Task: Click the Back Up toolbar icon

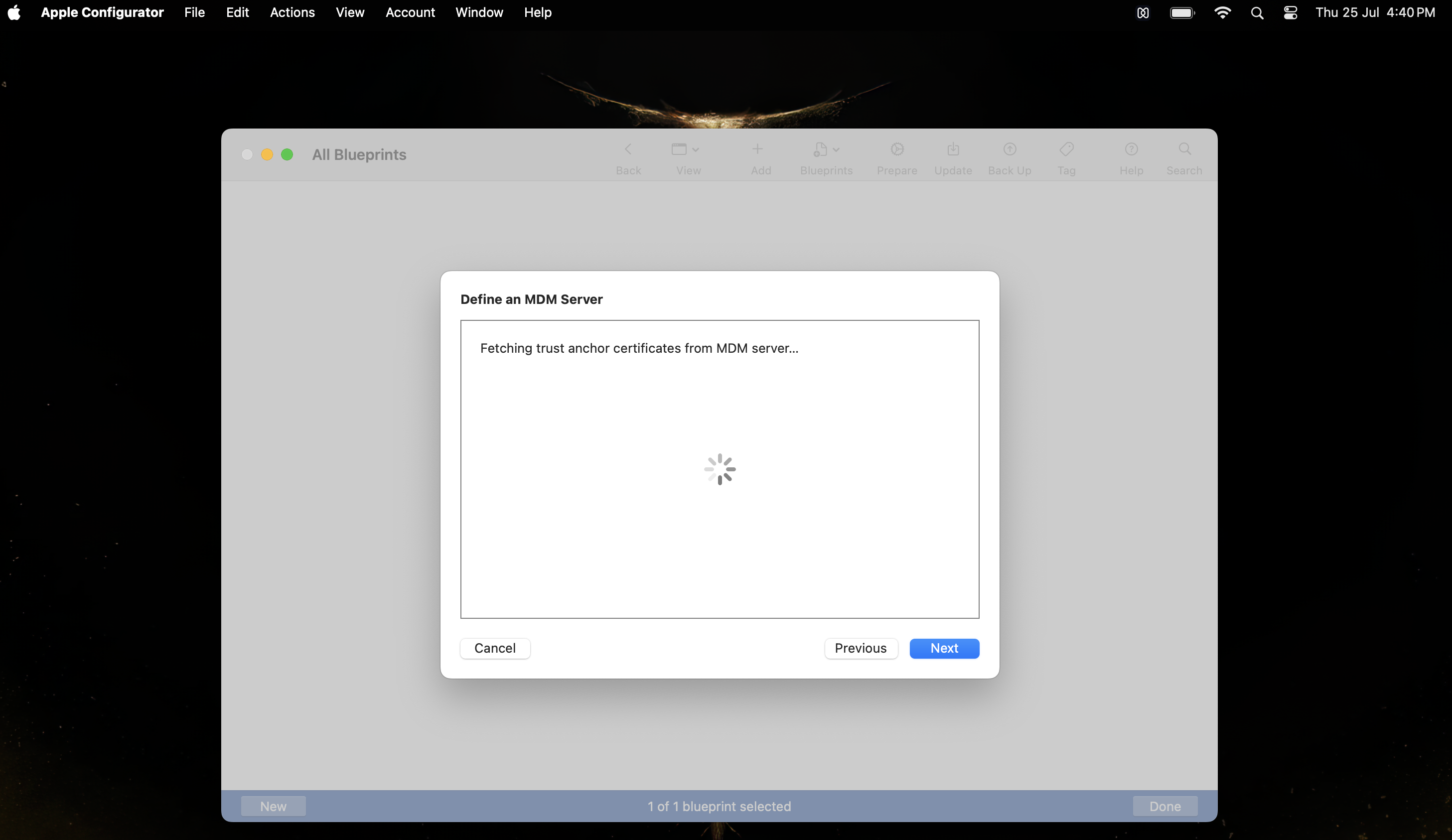Action: pos(1010,149)
